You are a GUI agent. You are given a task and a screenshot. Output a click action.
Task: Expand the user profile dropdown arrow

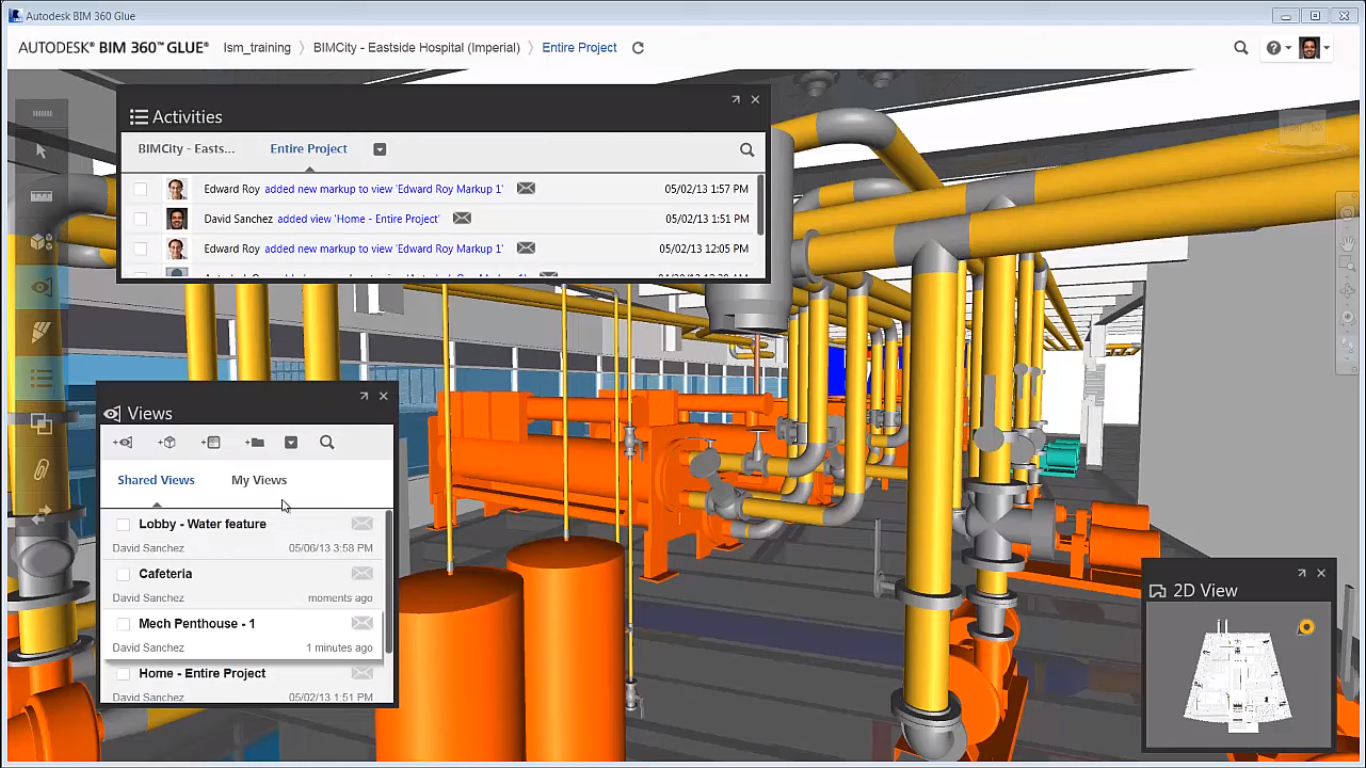(1326, 48)
